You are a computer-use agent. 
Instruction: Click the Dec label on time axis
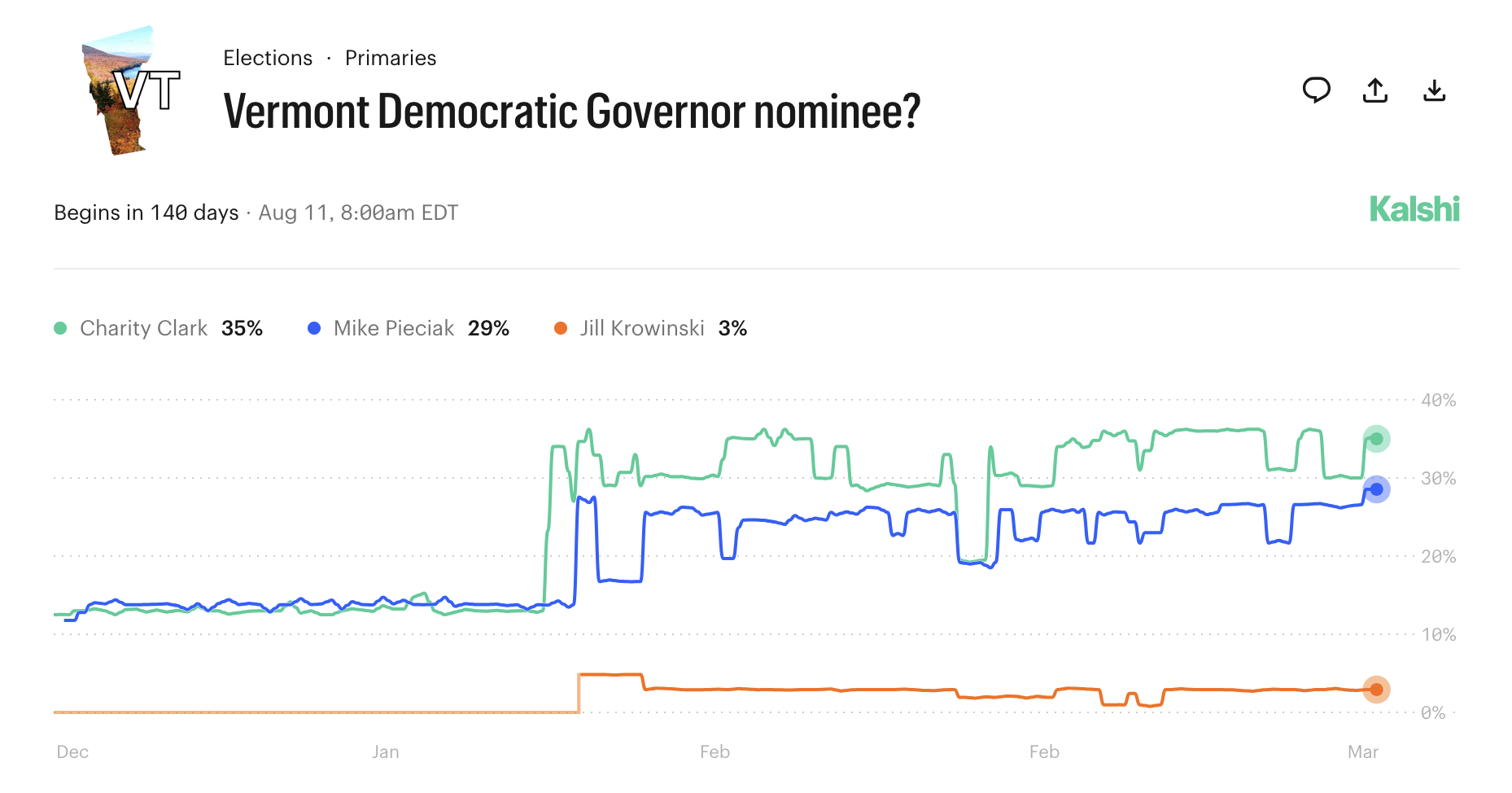pos(72,751)
